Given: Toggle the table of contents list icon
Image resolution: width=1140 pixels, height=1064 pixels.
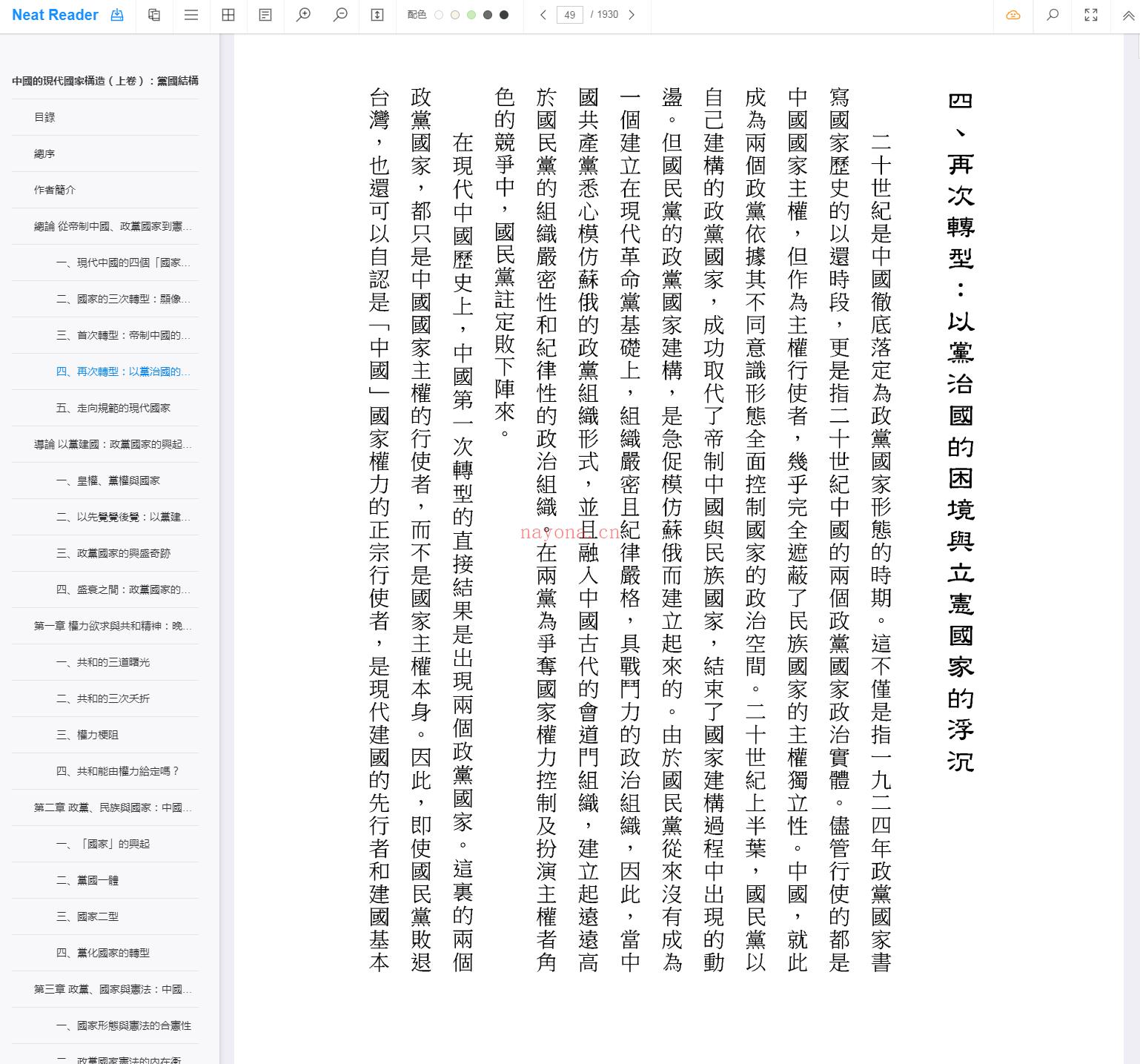Looking at the screenshot, I should pos(191,15).
